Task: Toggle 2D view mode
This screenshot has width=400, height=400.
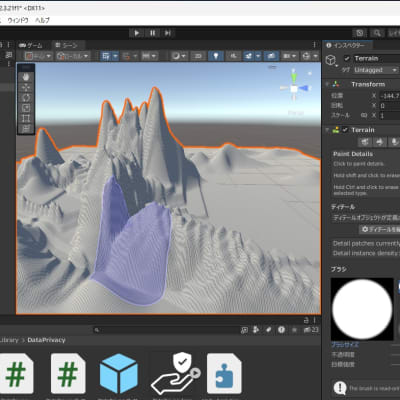Action: coord(198,56)
